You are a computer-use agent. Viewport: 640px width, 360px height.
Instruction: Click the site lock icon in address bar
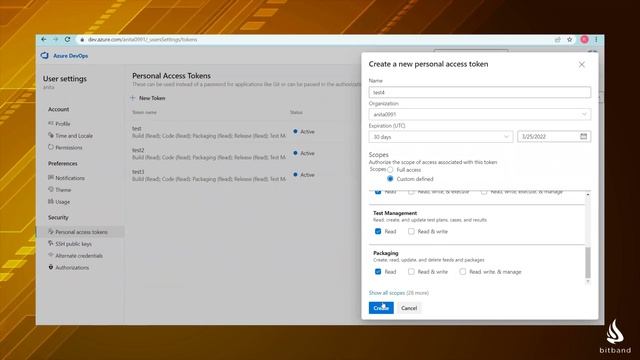[82, 40]
